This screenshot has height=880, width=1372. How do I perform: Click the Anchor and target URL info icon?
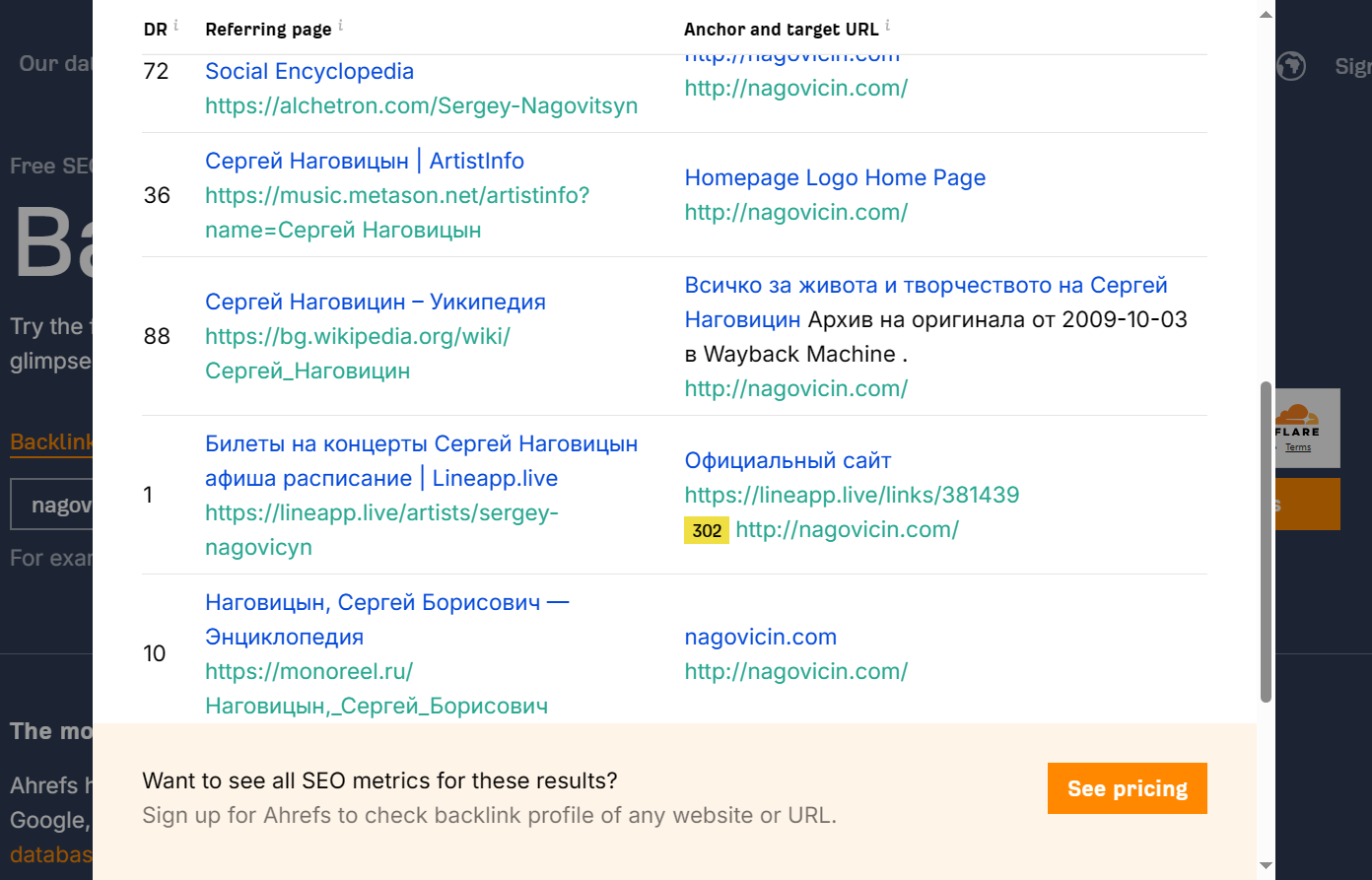coord(887,25)
